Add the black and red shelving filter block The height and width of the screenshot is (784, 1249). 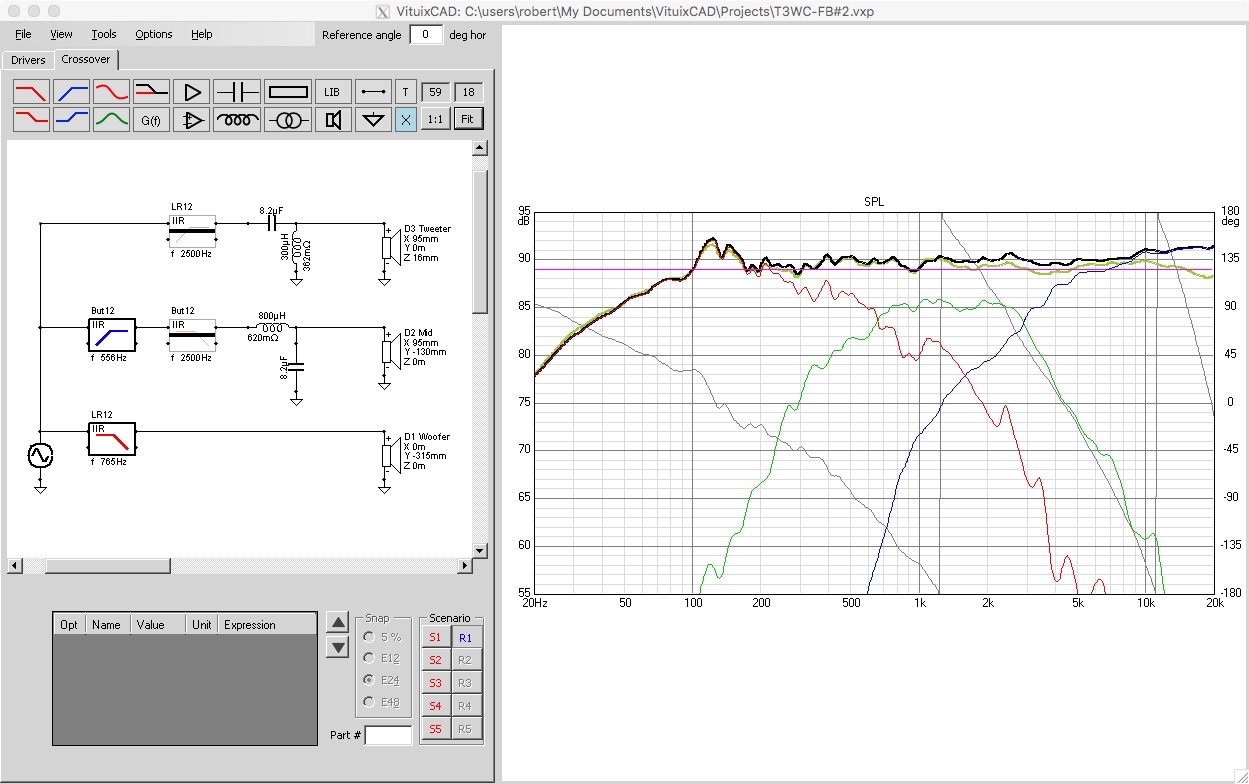coord(151,92)
